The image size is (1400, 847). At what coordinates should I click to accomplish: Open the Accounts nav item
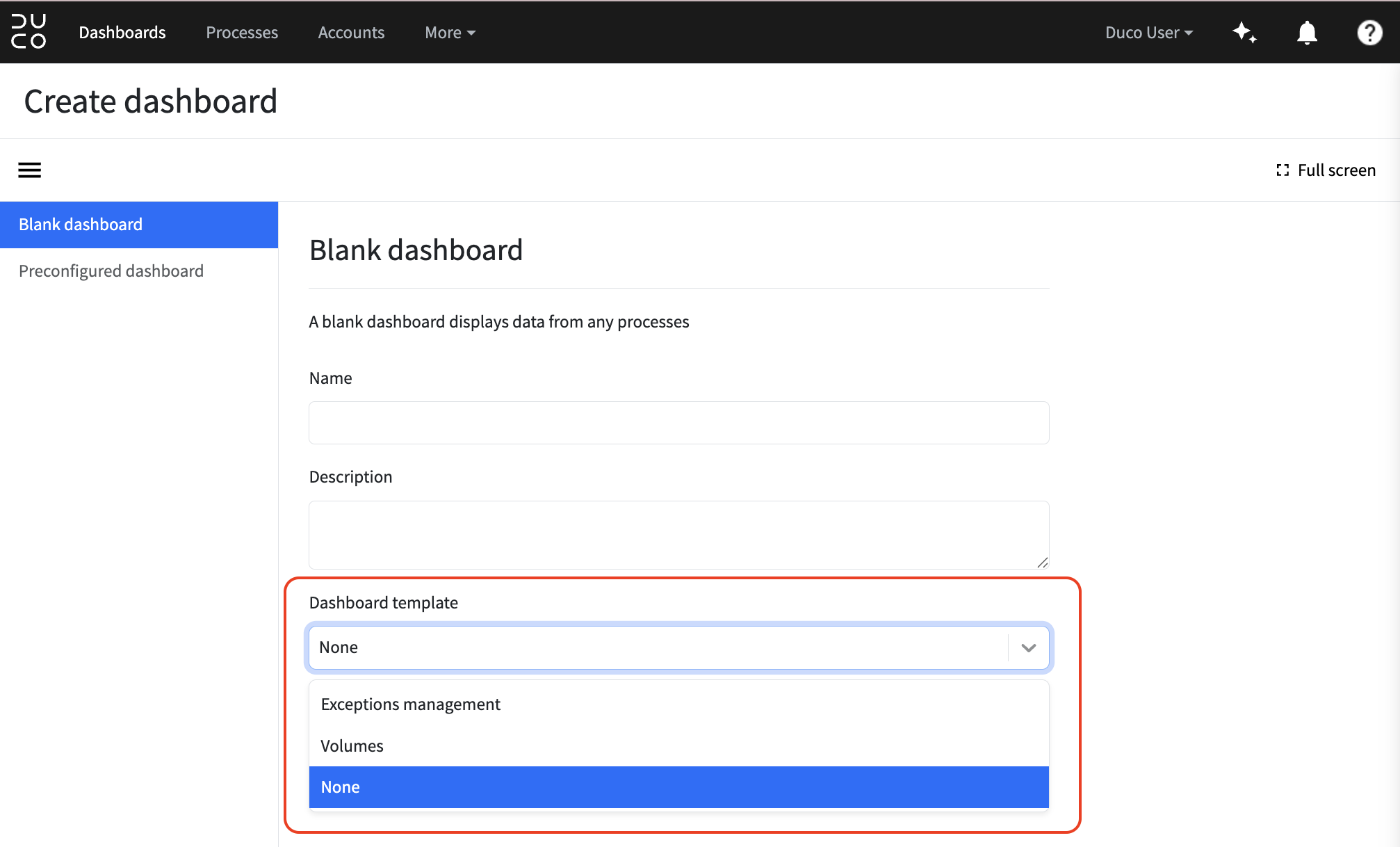(351, 33)
